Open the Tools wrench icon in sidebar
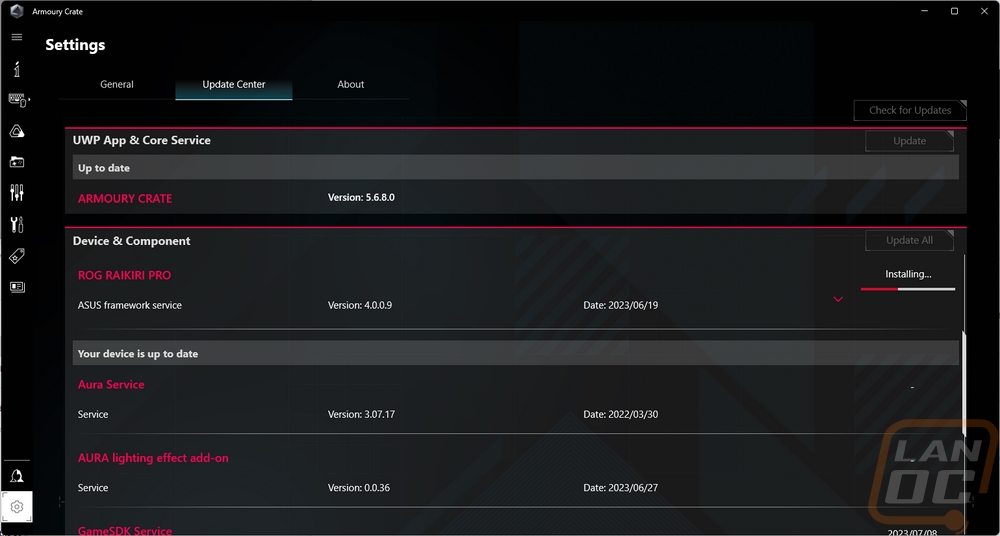Screen dimensions: 1000x536 [17, 224]
